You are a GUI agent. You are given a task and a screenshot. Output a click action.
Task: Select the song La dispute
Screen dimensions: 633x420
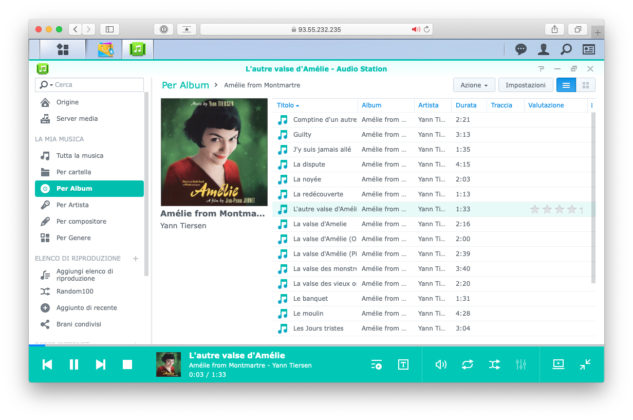[x=432, y=164]
